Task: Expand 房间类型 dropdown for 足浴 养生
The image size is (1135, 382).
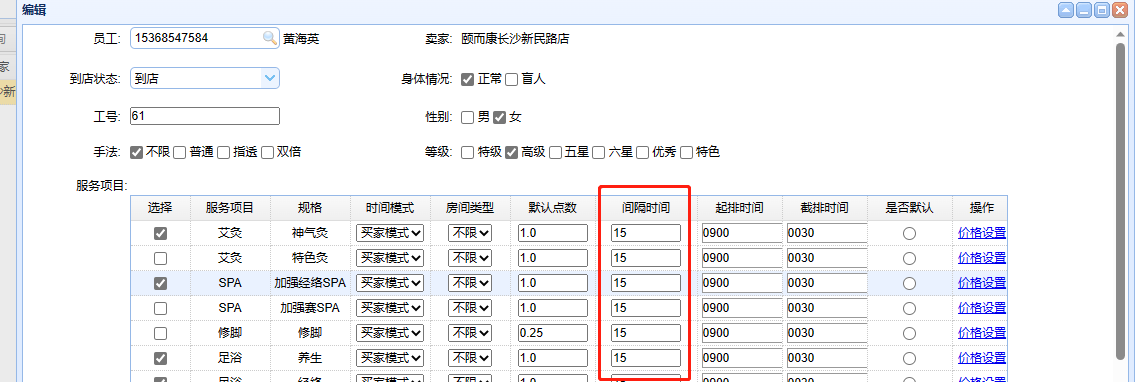Action: pyautogui.click(x=470, y=358)
